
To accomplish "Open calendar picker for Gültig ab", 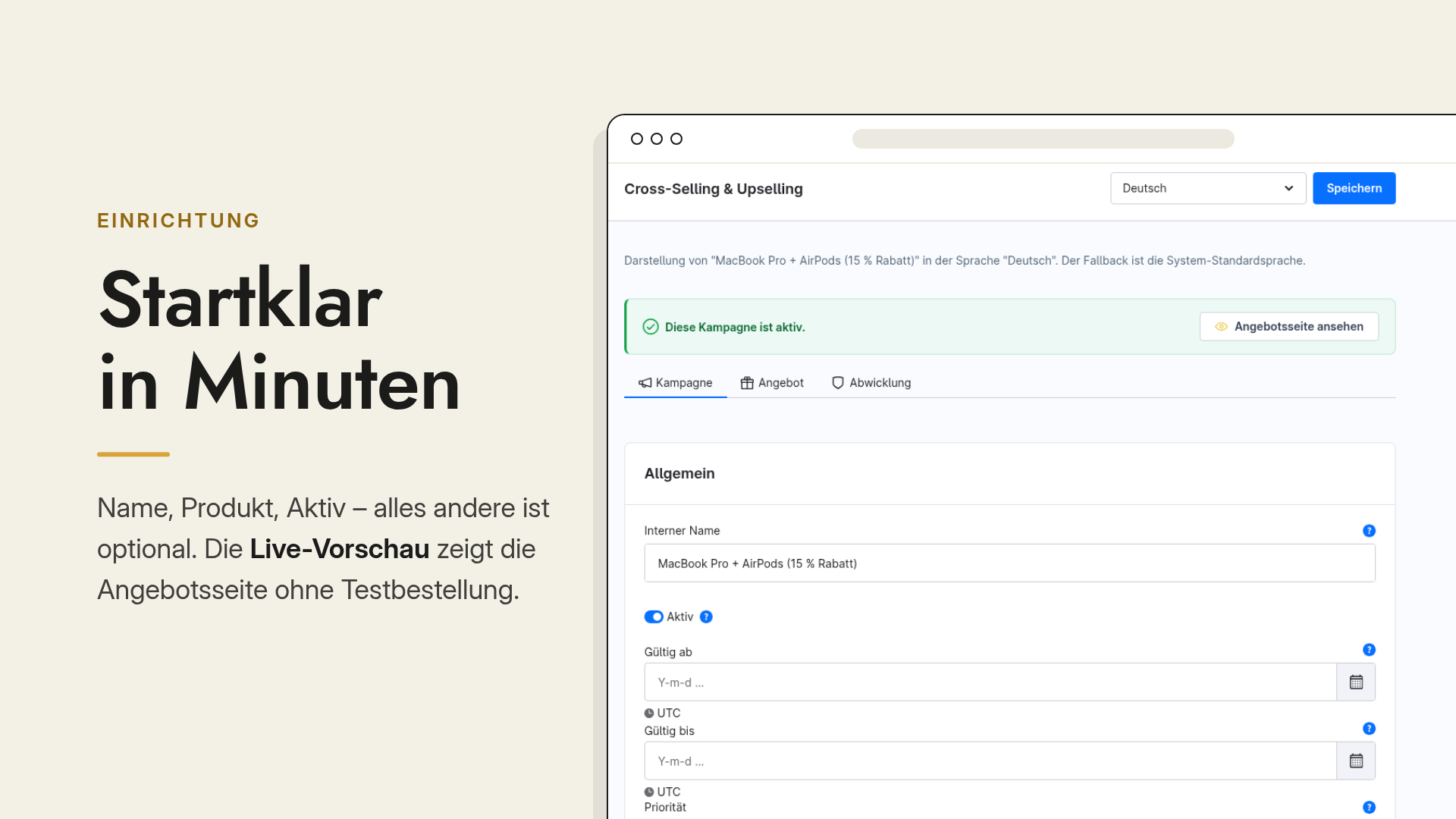I will click(1356, 682).
